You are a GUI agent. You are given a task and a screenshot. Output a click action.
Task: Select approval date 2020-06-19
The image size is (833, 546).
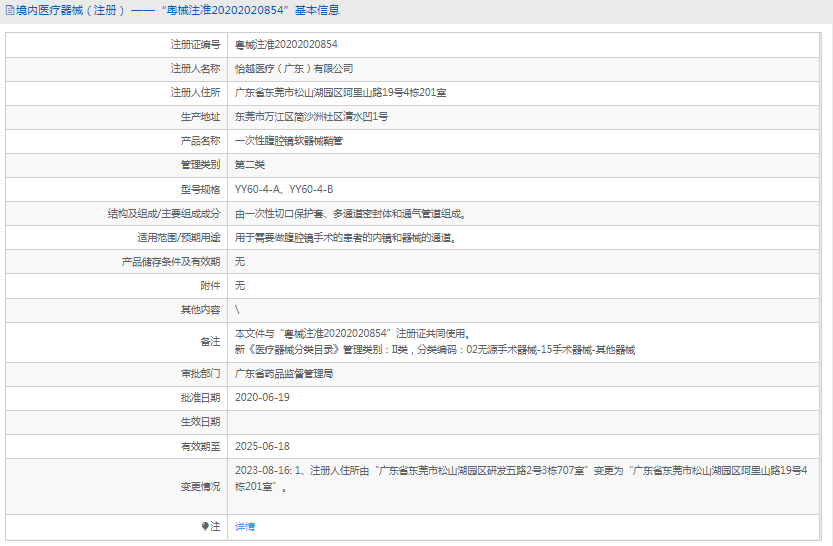[262, 398]
